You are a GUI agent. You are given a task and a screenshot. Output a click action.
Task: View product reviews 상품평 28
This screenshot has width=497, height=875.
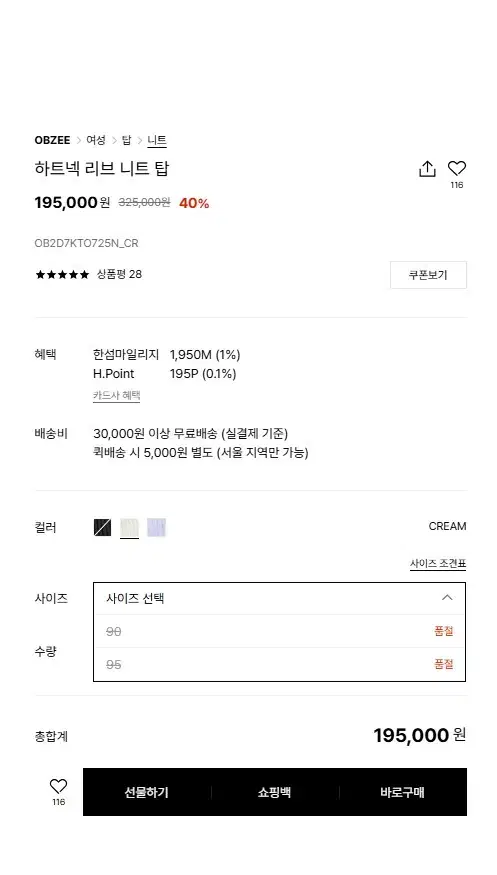(x=119, y=274)
